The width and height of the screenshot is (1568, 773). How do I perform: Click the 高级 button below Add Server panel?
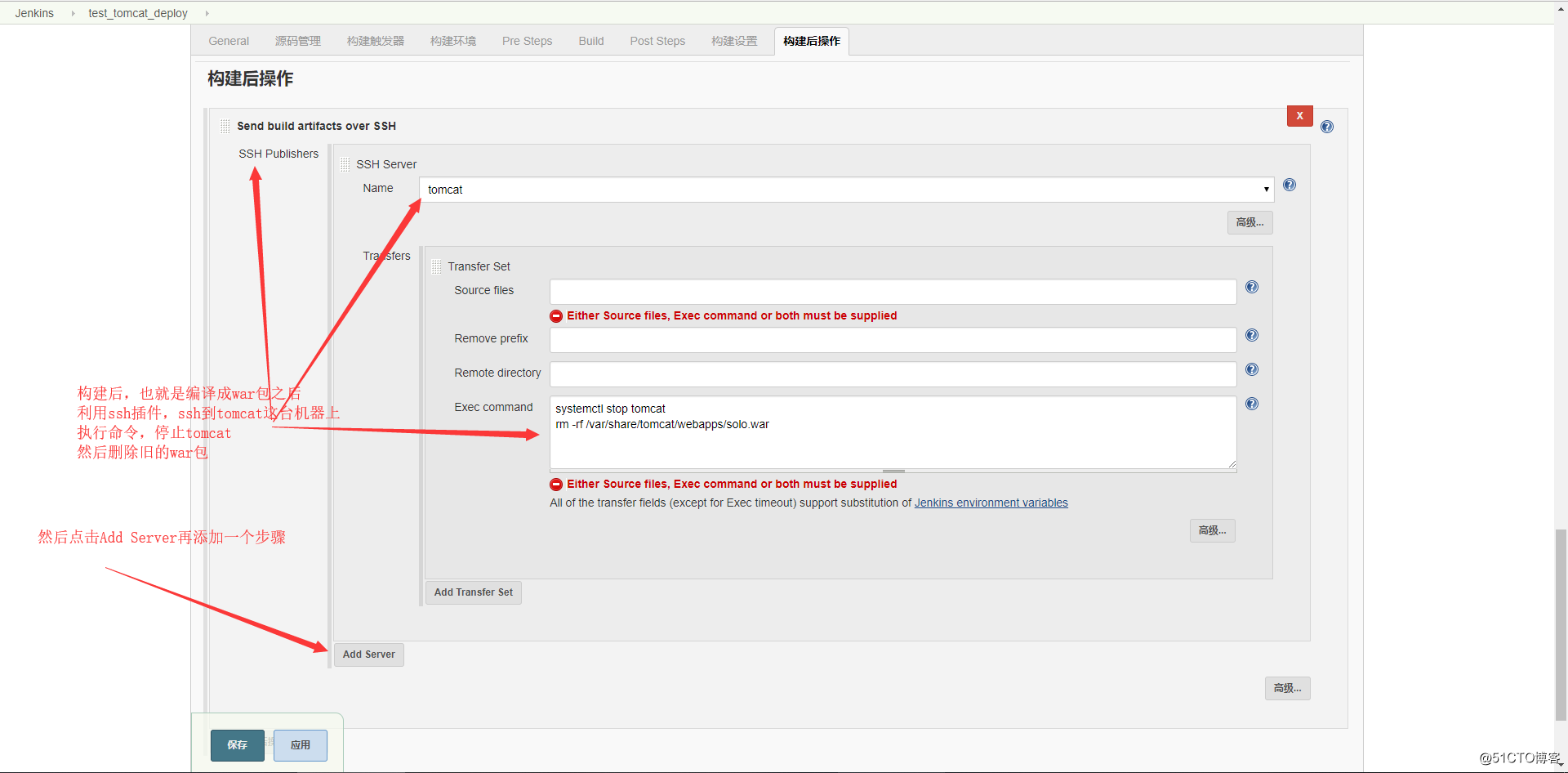pyautogui.click(x=1287, y=688)
